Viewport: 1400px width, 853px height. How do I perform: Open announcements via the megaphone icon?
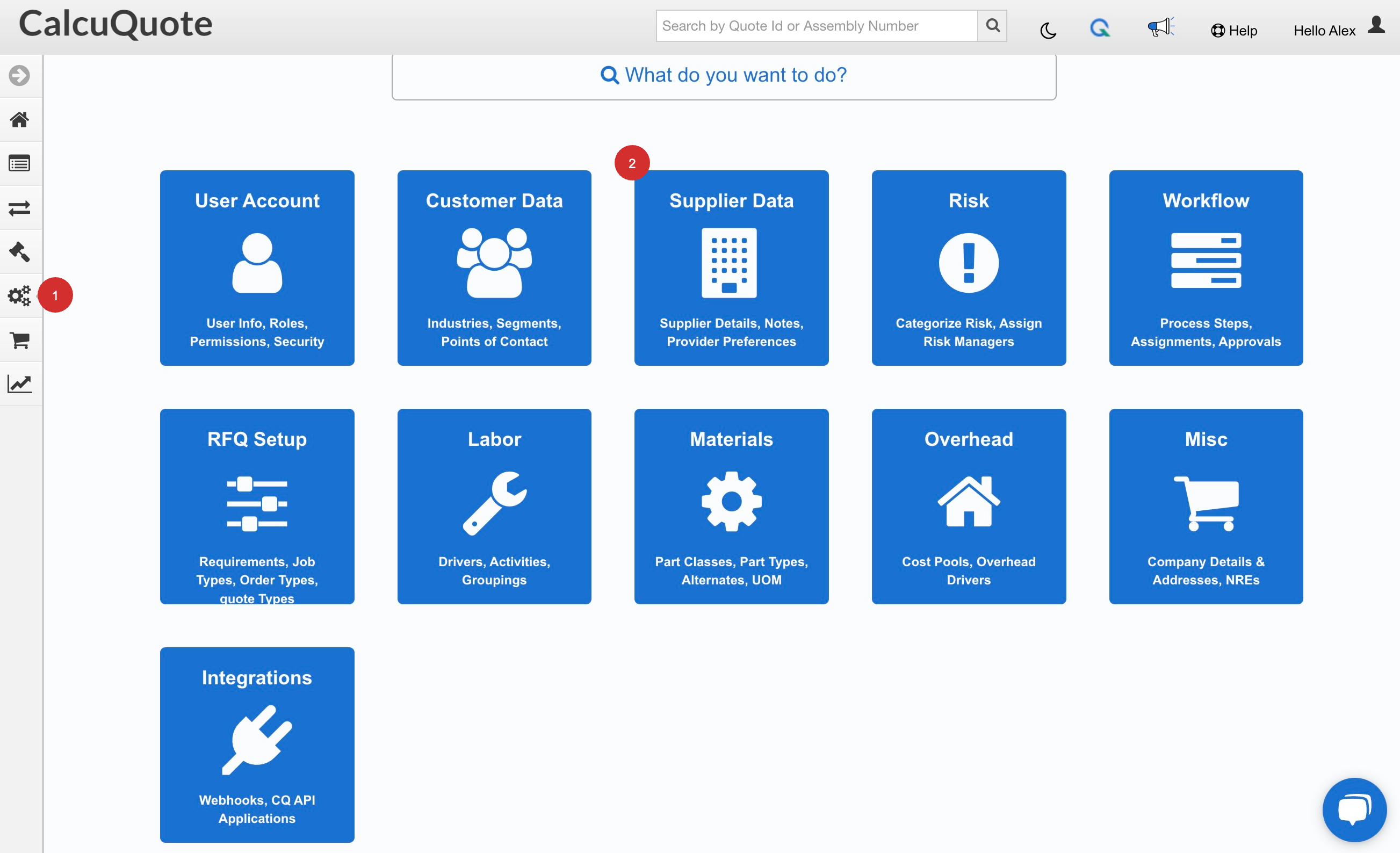(x=1160, y=27)
